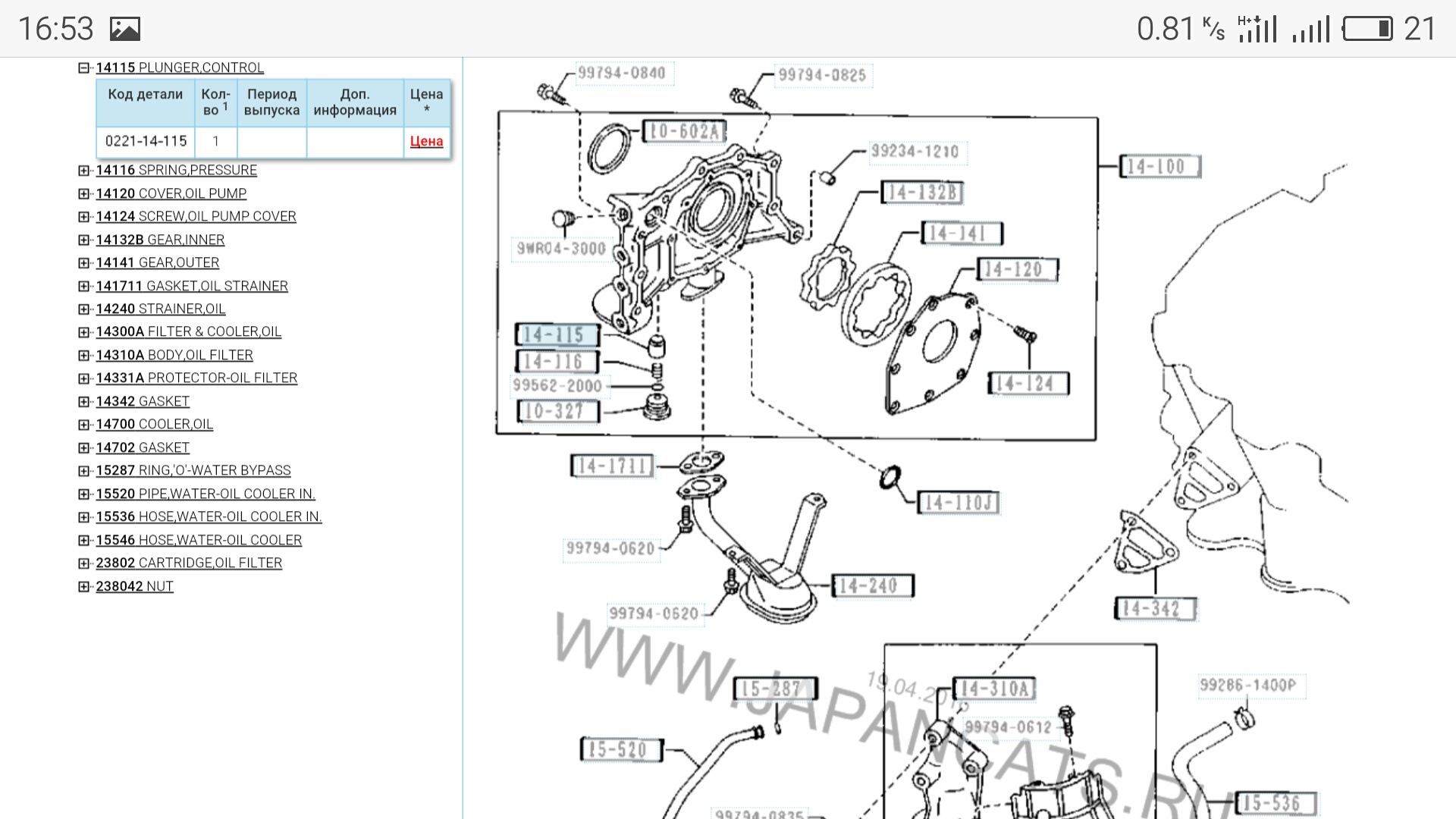Open the red Цена price link
The width and height of the screenshot is (1456, 819).
click(426, 141)
